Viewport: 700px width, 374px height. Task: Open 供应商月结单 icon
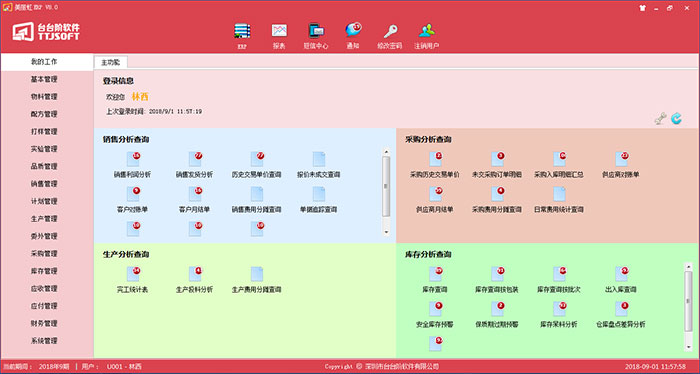pyautogui.click(x=435, y=194)
